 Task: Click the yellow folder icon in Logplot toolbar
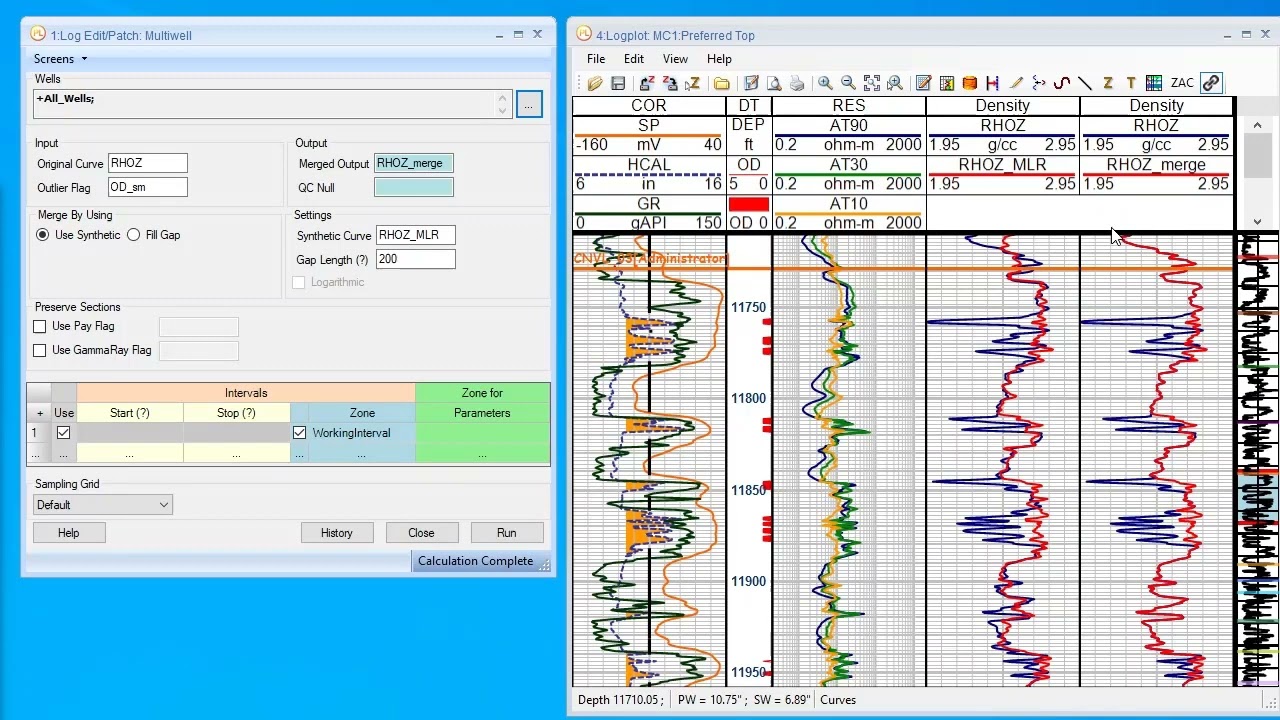(x=722, y=83)
